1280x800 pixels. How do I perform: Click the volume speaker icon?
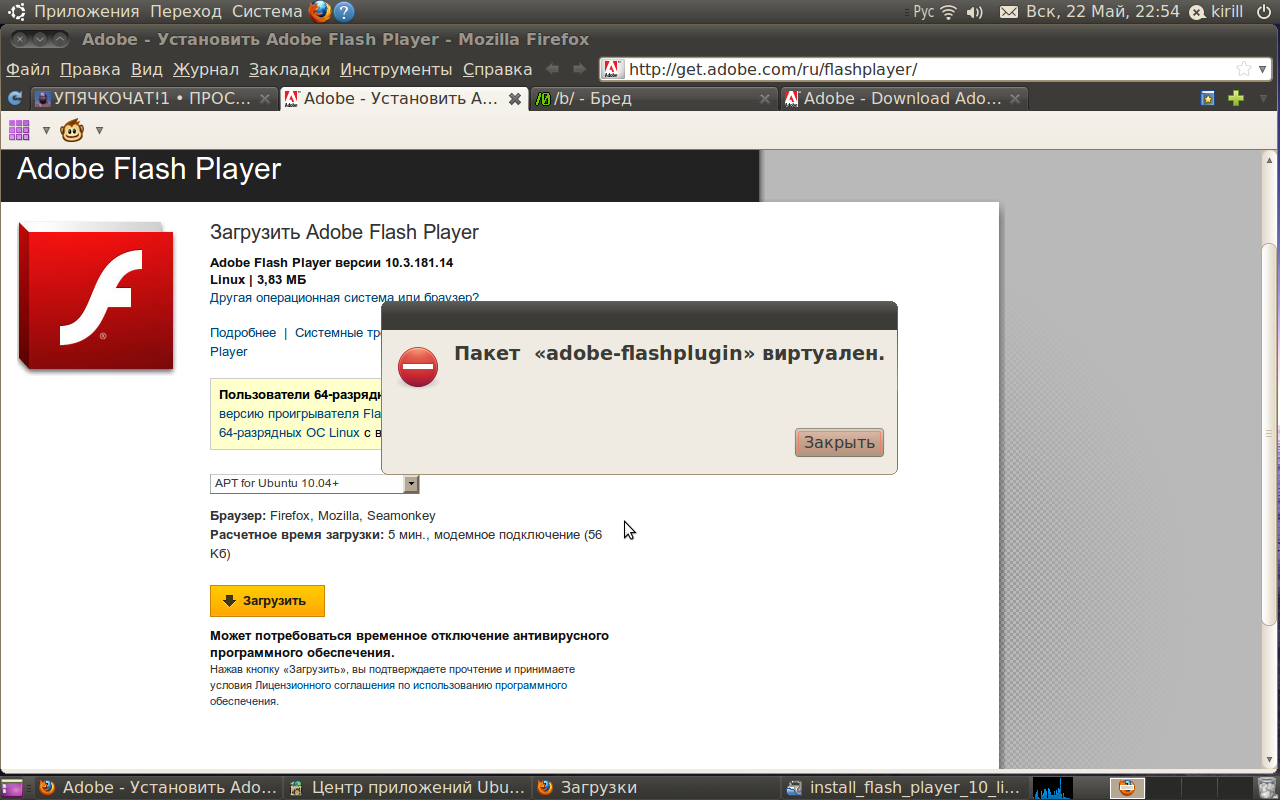point(976,12)
